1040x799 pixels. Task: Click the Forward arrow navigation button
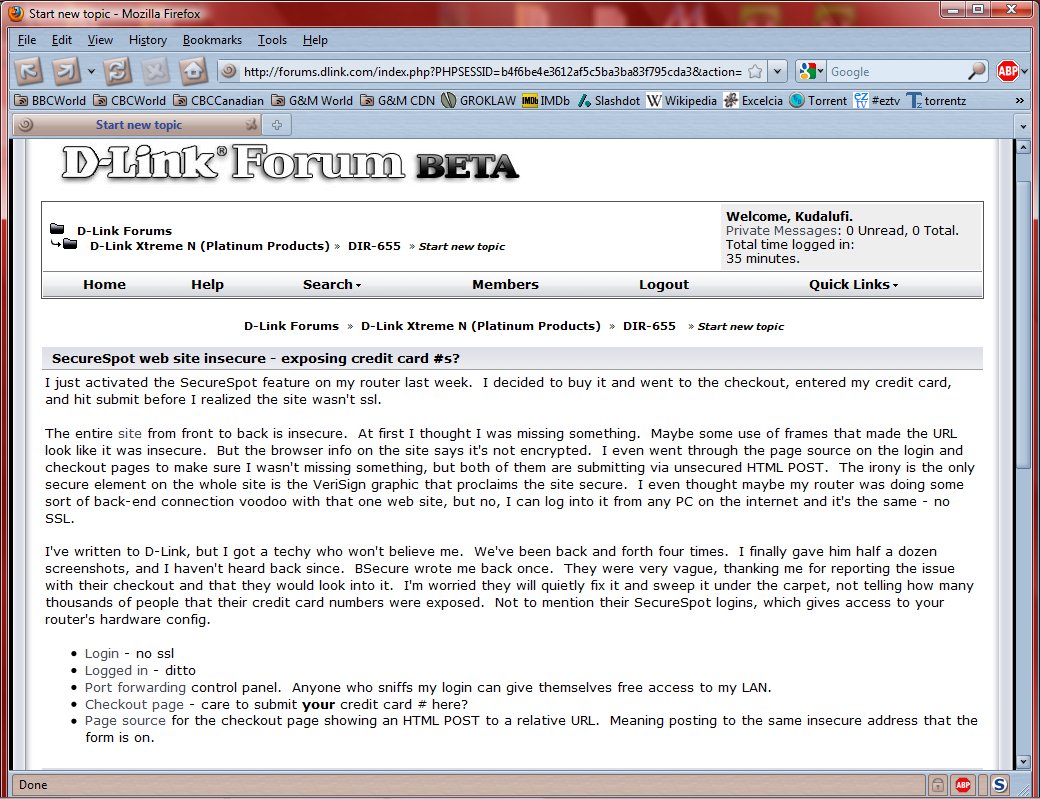point(66,71)
